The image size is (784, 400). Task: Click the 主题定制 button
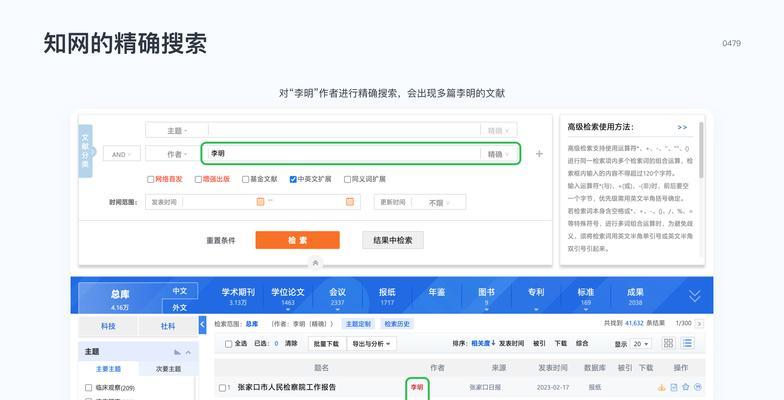point(358,324)
